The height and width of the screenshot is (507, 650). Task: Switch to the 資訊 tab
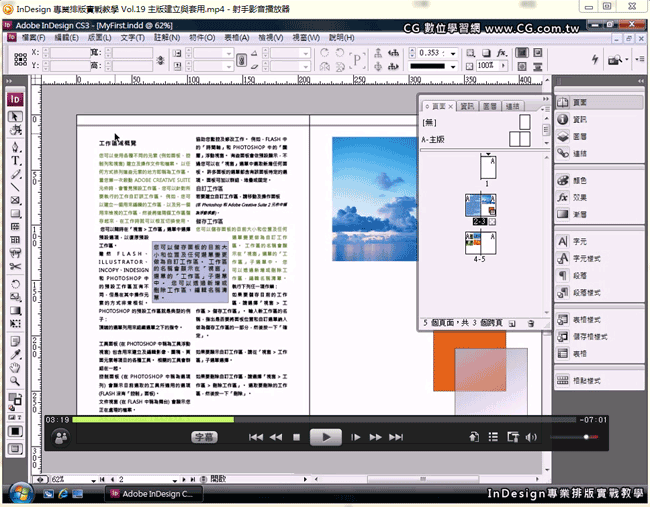coord(467,107)
